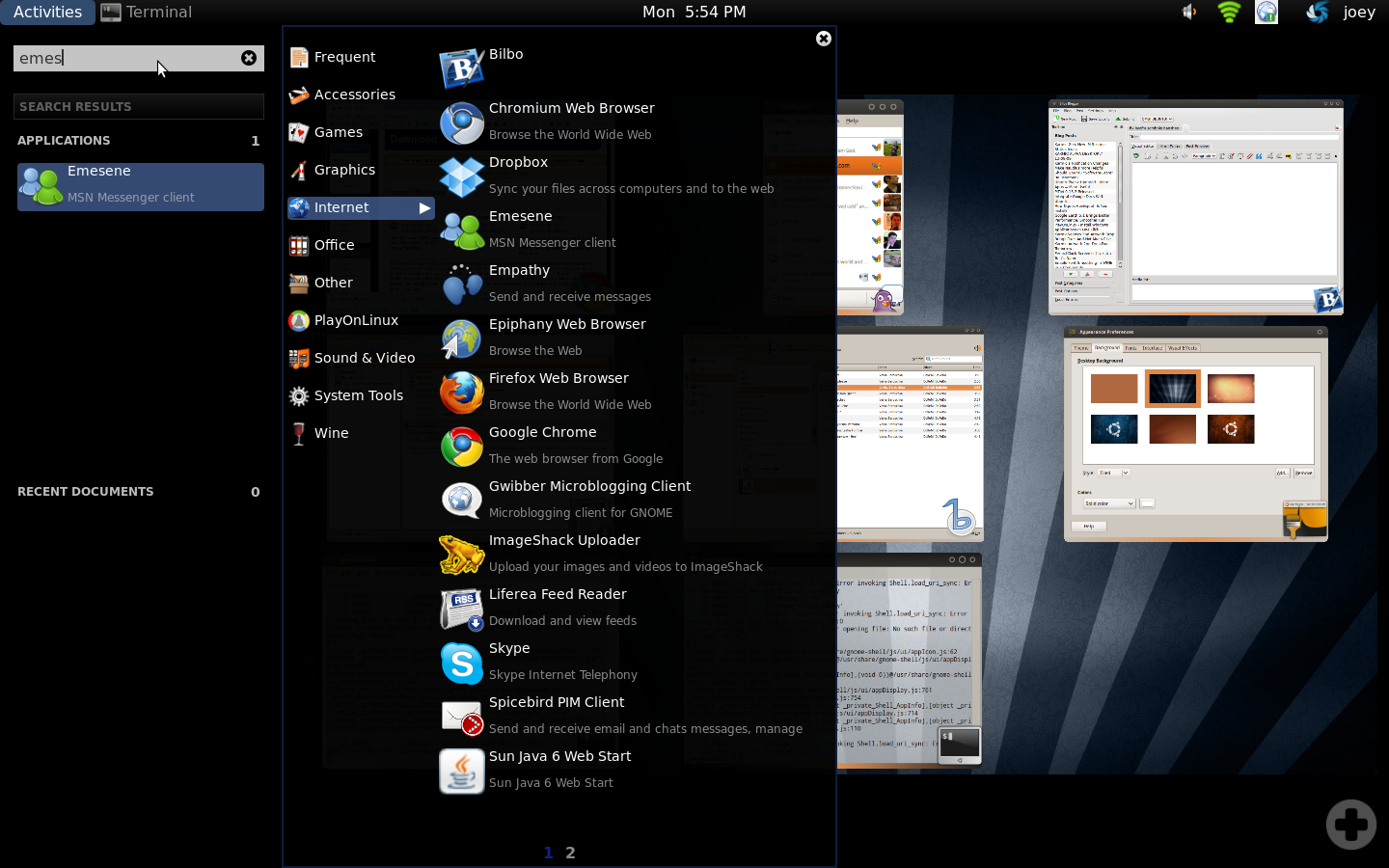Expand the Internet category submenu arrow
Viewport: 1389px width, 868px height.
pos(424,207)
